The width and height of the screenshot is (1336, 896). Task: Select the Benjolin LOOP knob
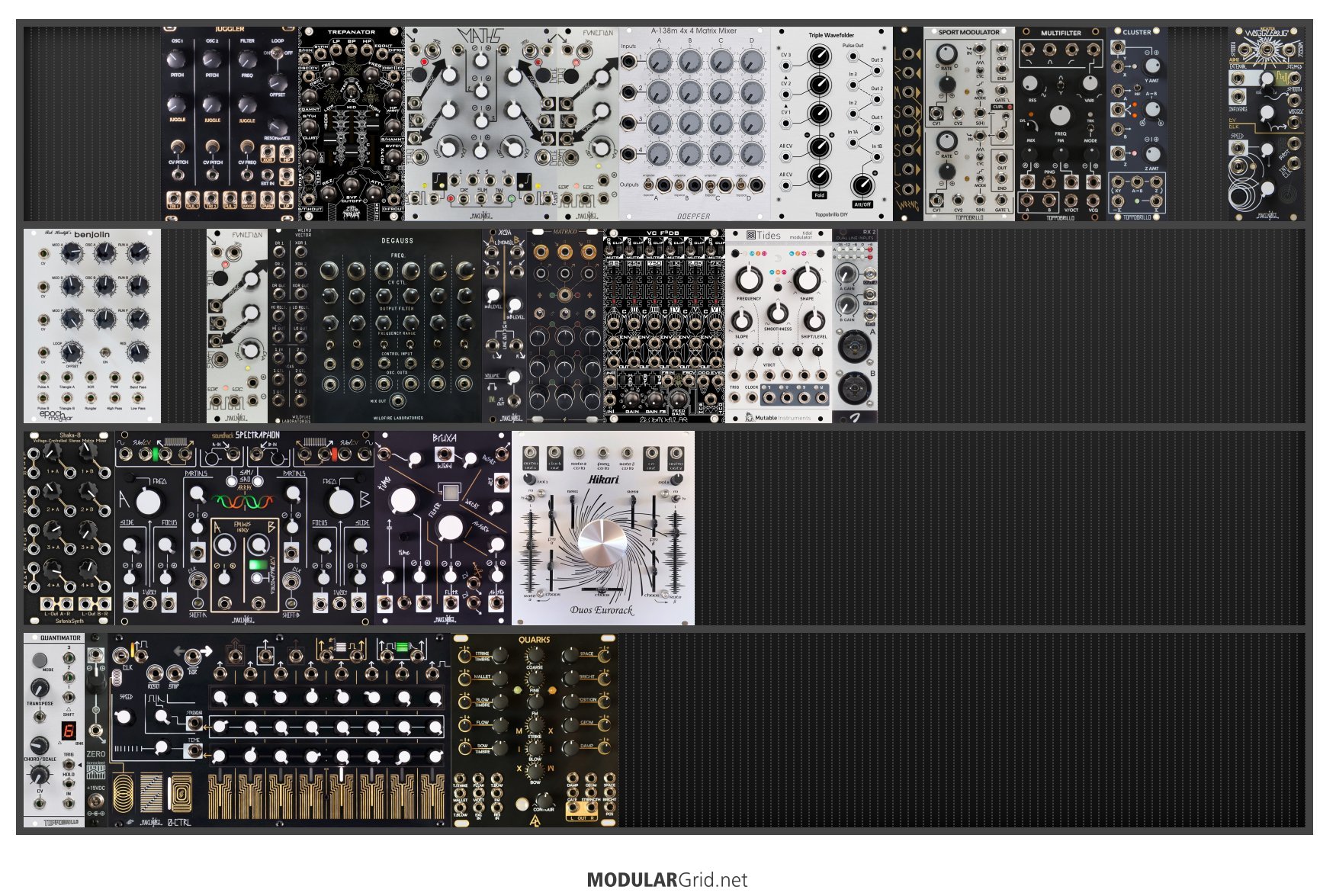tap(71, 352)
